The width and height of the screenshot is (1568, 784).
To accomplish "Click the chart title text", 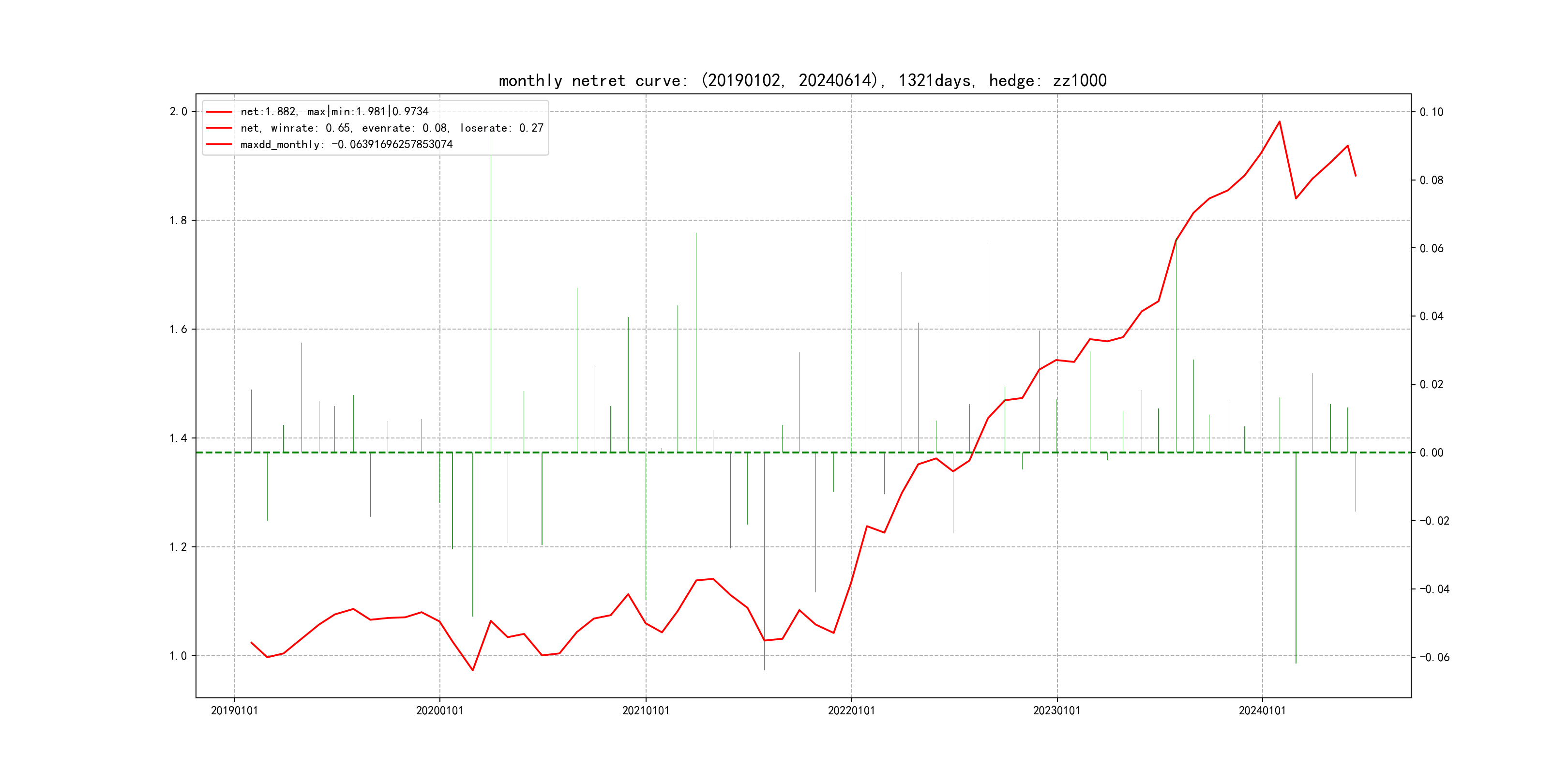I will 802,80.
